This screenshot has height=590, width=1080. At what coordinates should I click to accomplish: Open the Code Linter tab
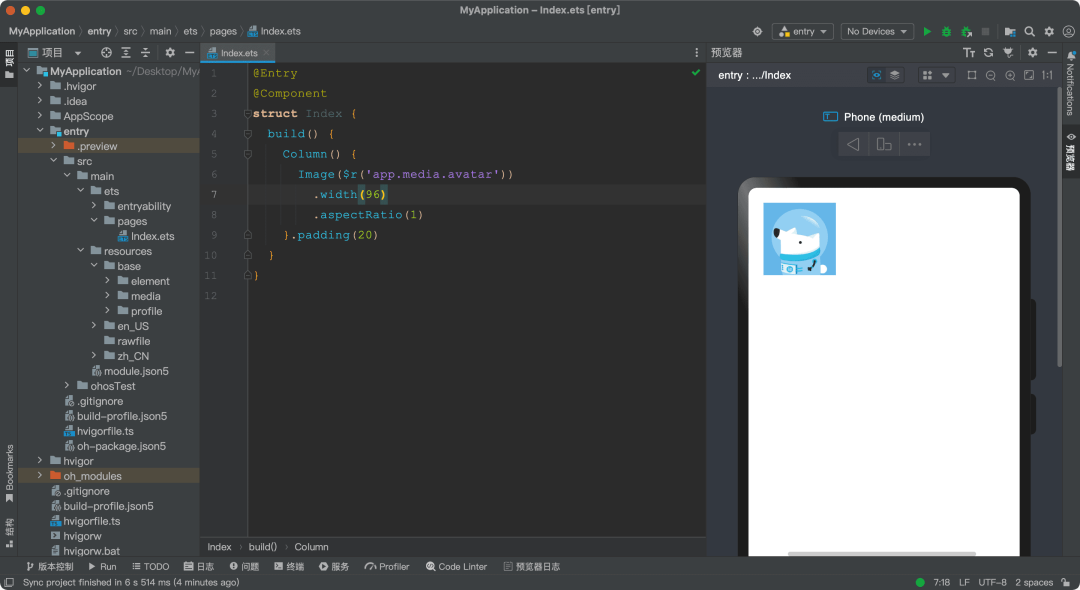(456, 567)
